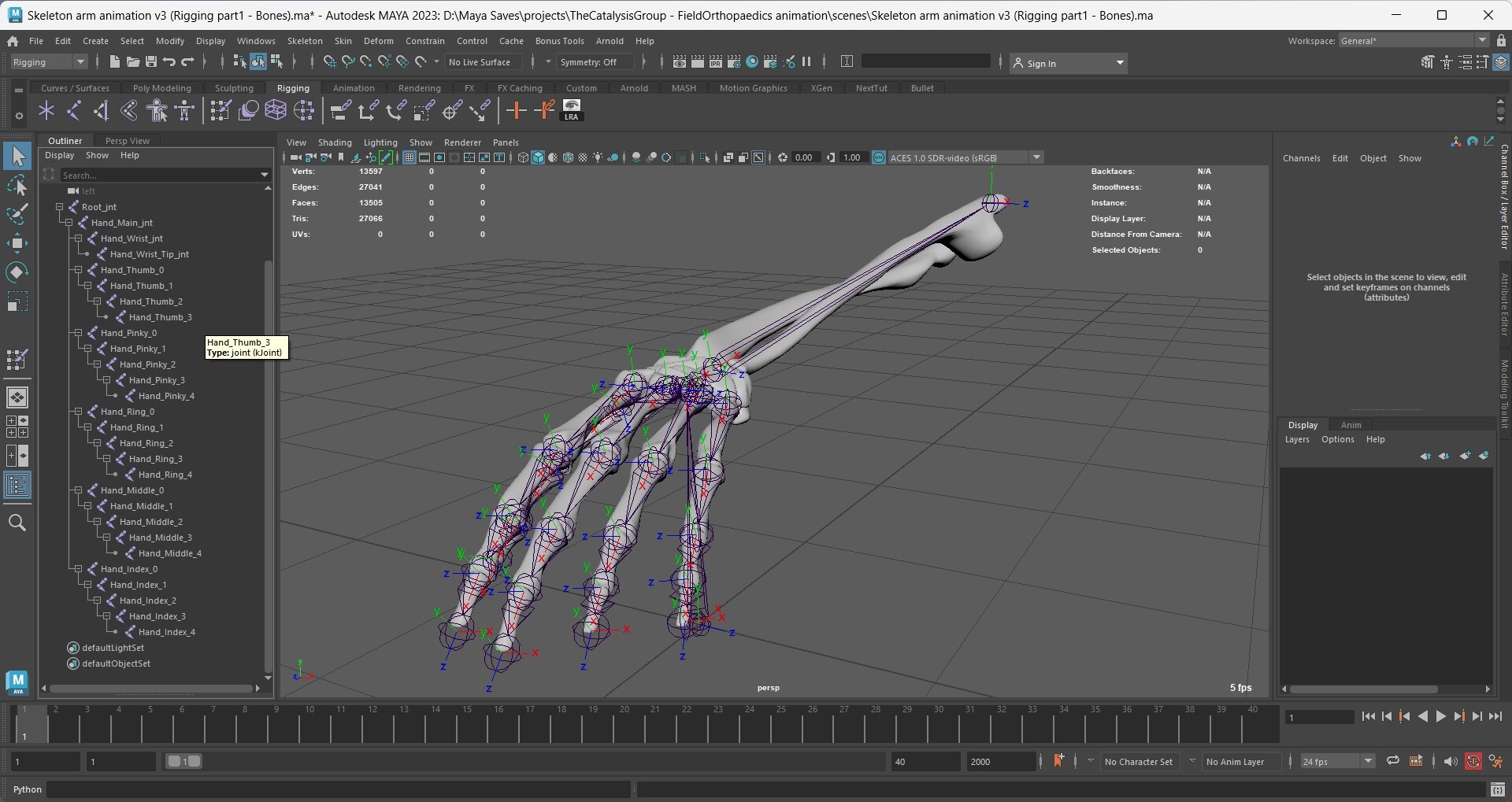
Task: Collapse the Hand_Thumb_0 joint hierarchy
Action: click(x=78, y=270)
